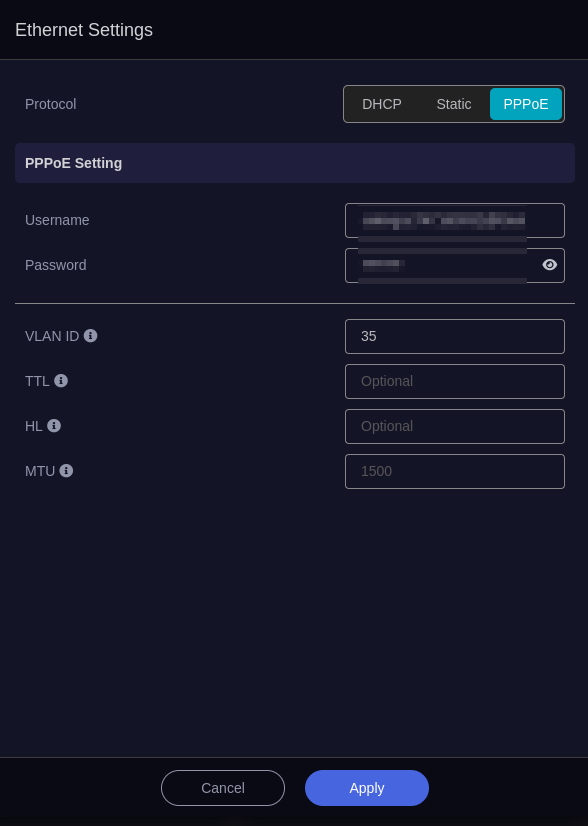Click the MTU info icon
The height and width of the screenshot is (826, 588).
(66, 470)
